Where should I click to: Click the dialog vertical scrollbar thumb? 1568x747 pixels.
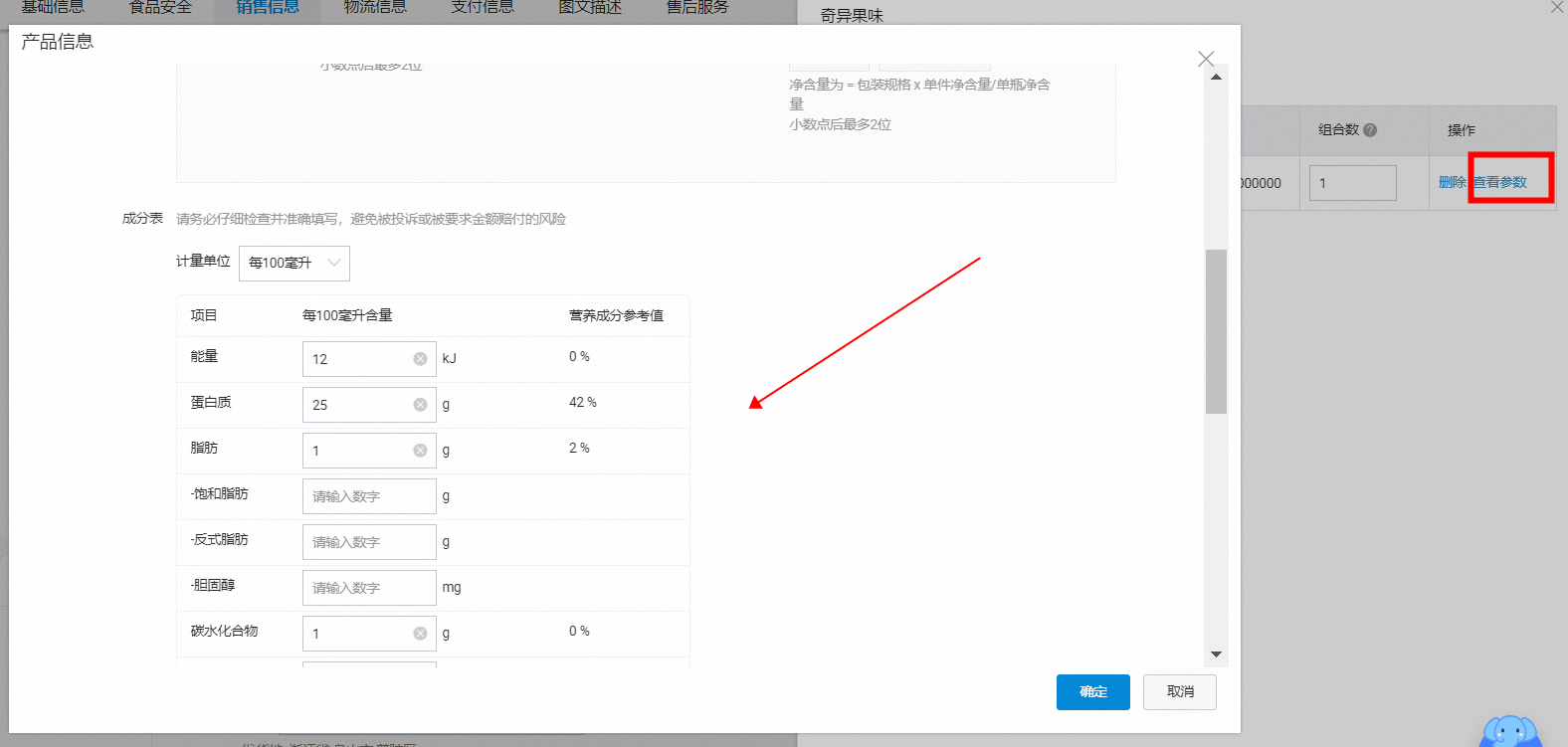pyautogui.click(x=1216, y=331)
